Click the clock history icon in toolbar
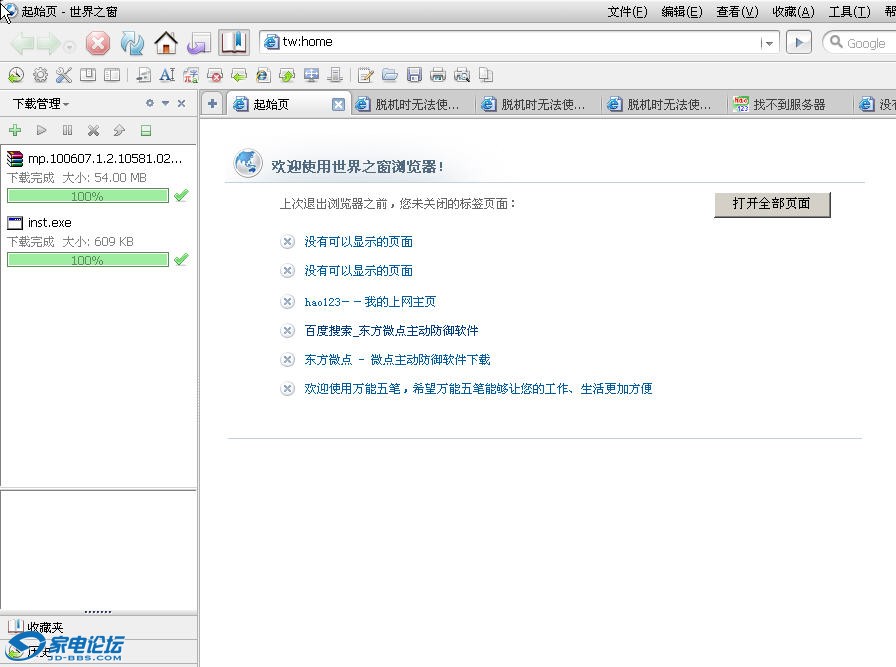896x667 pixels. [15, 75]
